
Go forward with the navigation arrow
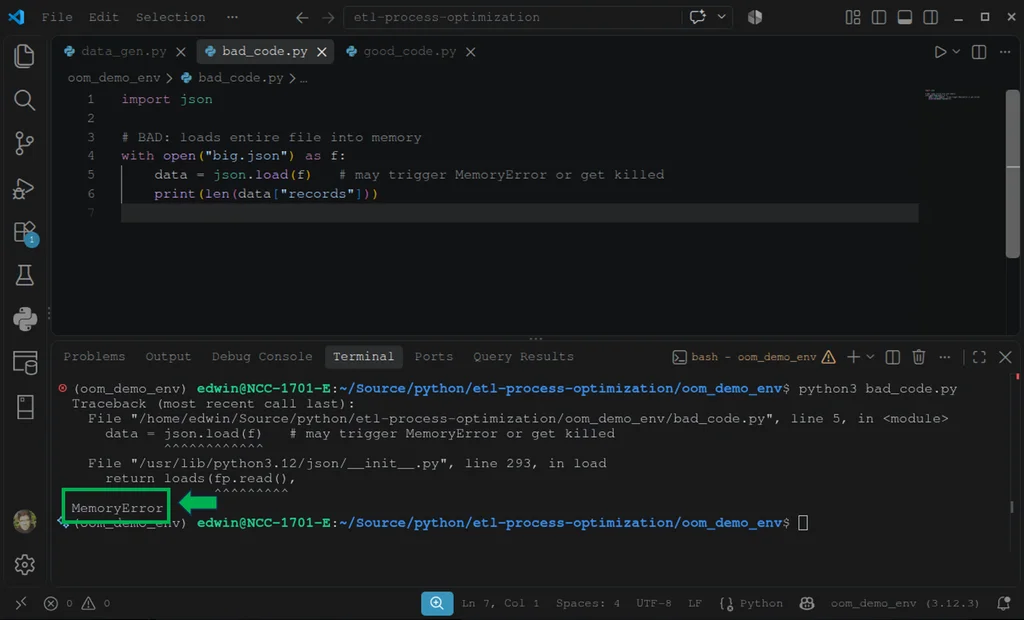click(x=328, y=18)
